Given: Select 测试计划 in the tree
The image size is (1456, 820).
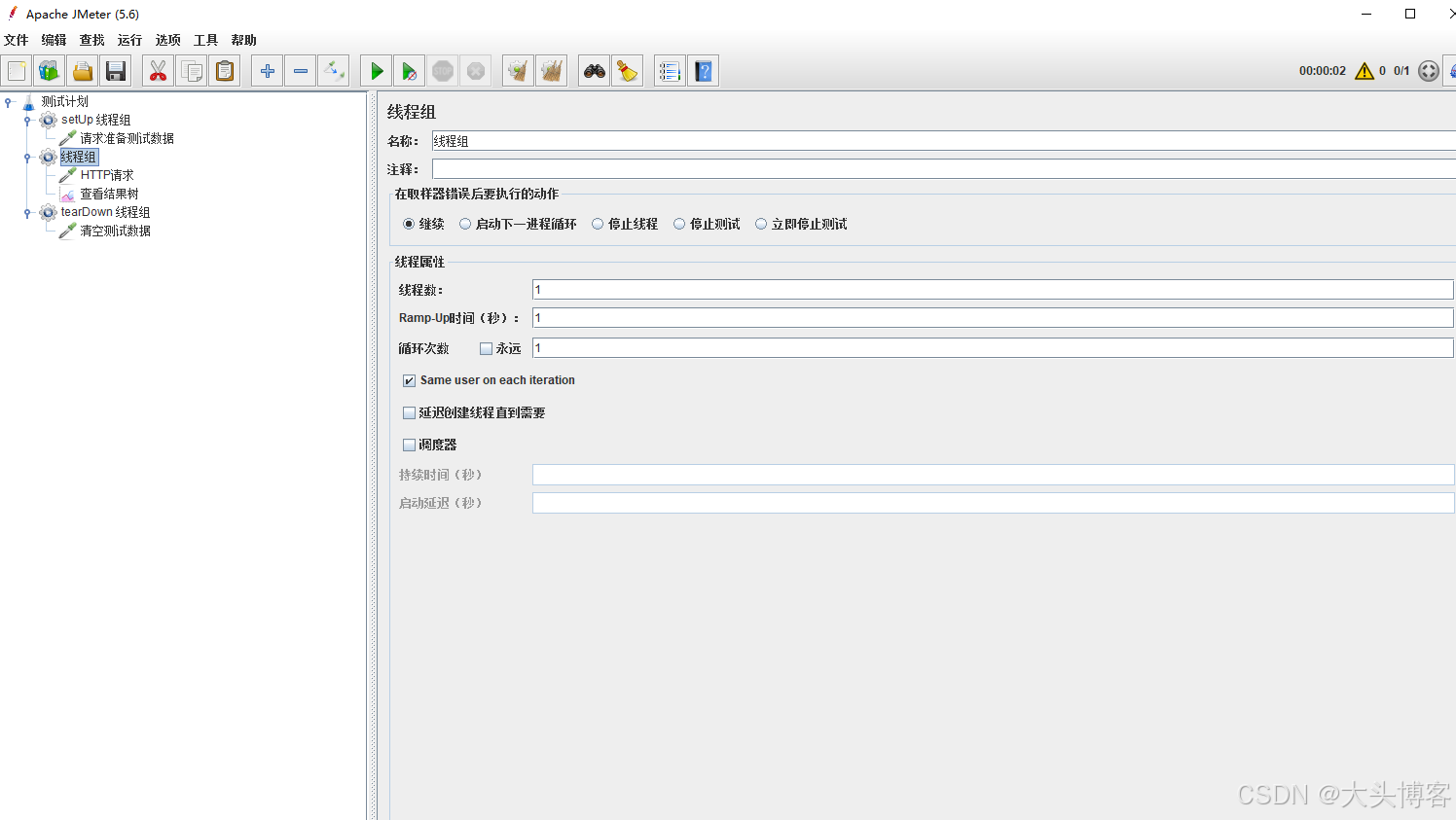Looking at the screenshot, I should pyautogui.click(x=64, y=101).
